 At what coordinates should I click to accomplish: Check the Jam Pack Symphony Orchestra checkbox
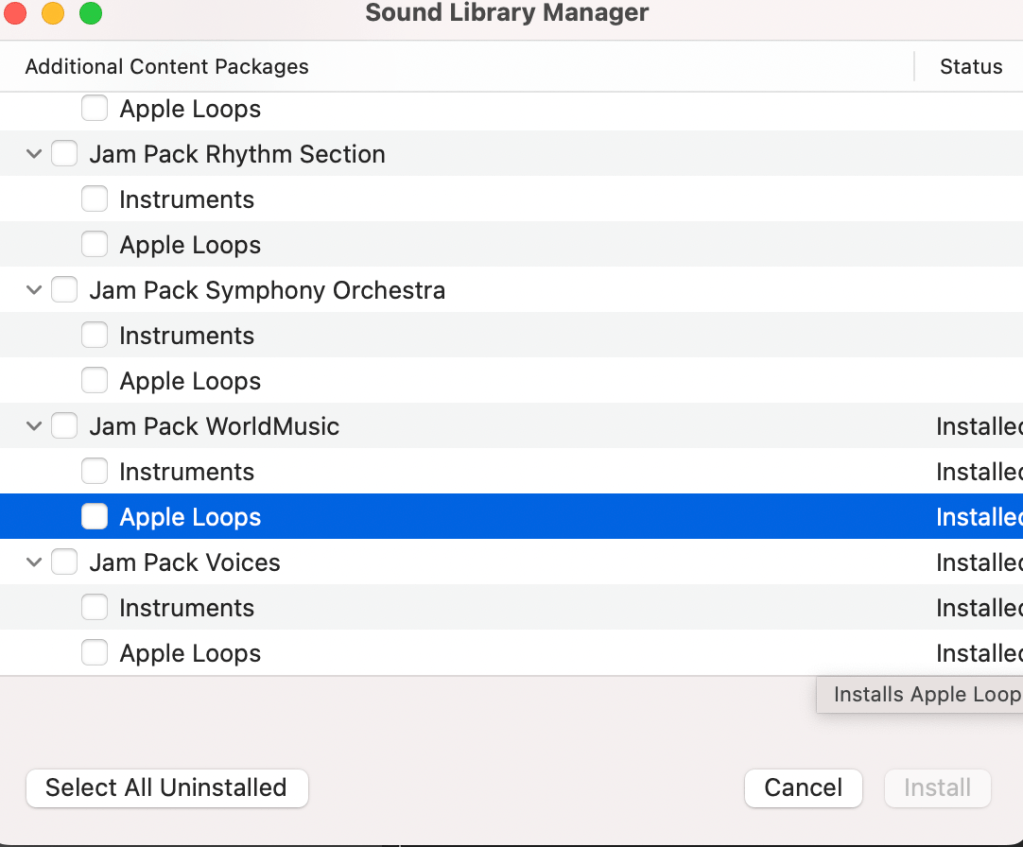tap(64, 290)
